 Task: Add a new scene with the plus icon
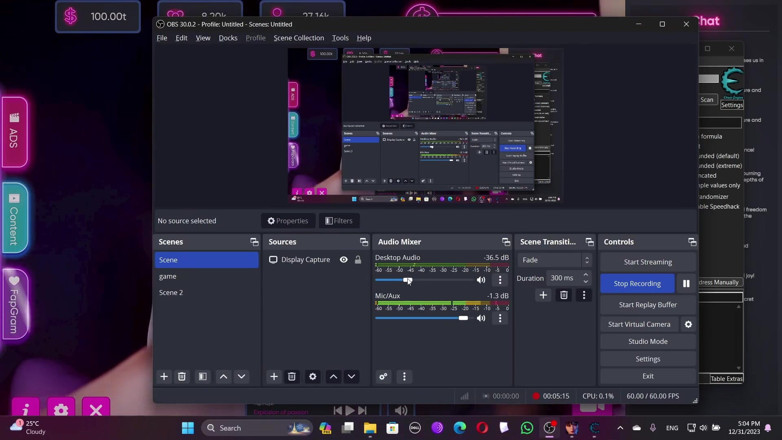click(164, 377)
